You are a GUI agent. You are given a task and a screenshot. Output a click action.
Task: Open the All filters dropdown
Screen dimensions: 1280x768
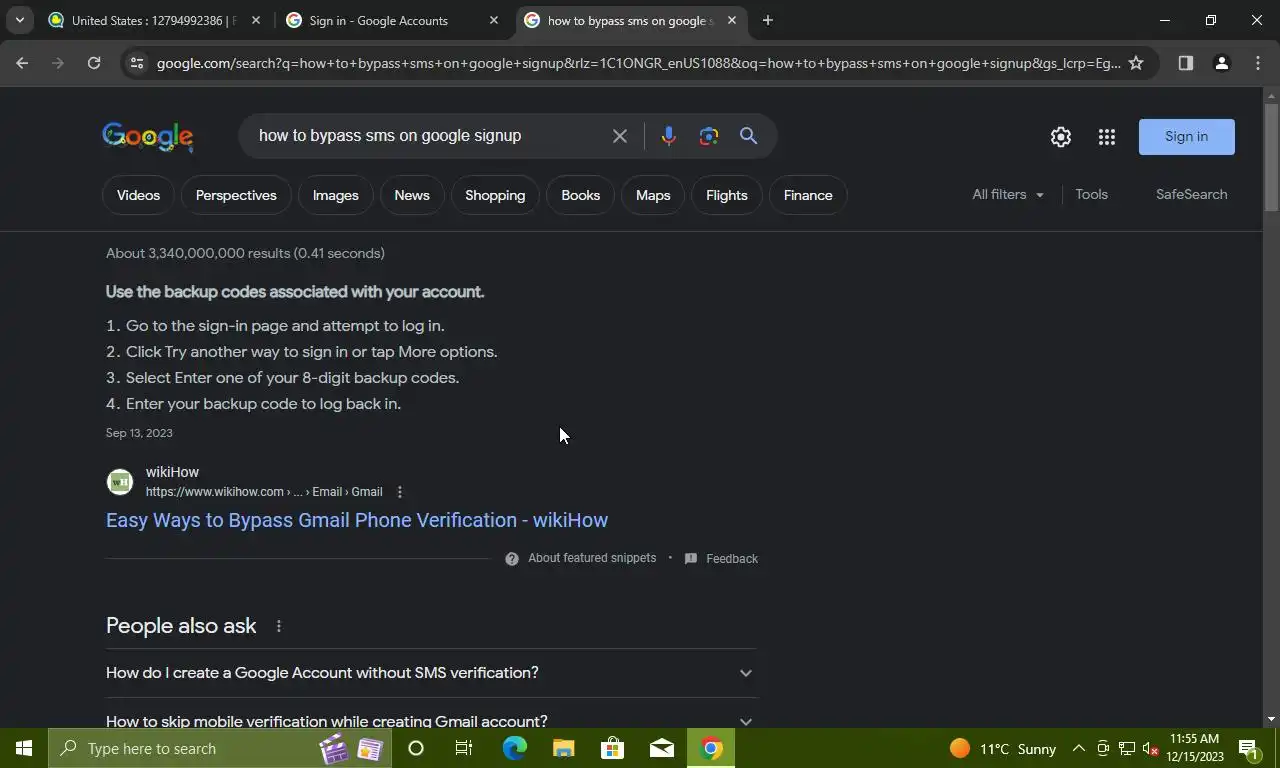pos(1008,195)
